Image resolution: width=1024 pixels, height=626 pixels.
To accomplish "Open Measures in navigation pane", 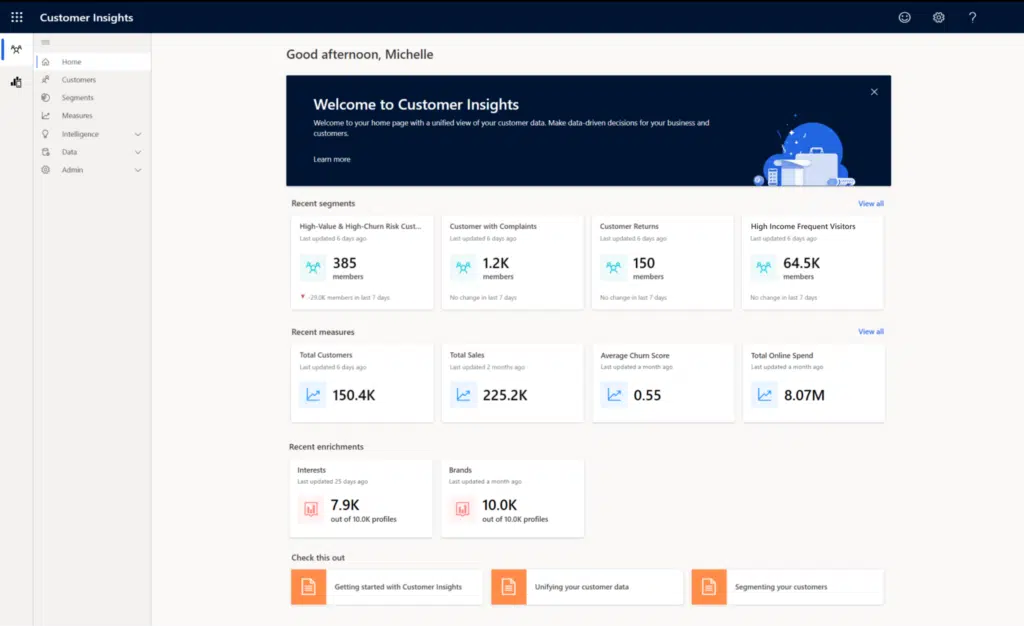I will tap(76, 116).
